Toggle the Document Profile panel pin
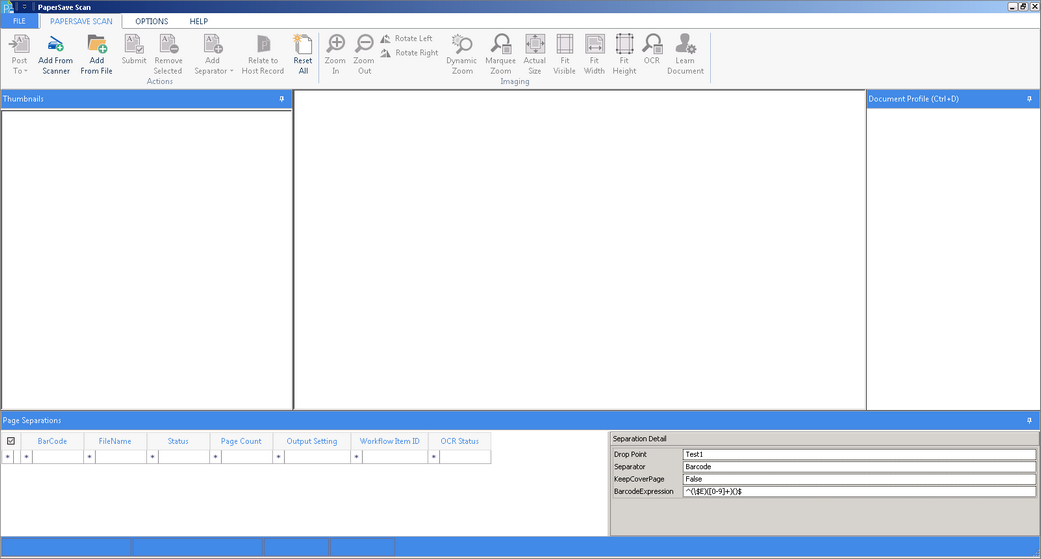This screenshot has height=559, width=1041. pyautogui.click(x=1029, y=100)
